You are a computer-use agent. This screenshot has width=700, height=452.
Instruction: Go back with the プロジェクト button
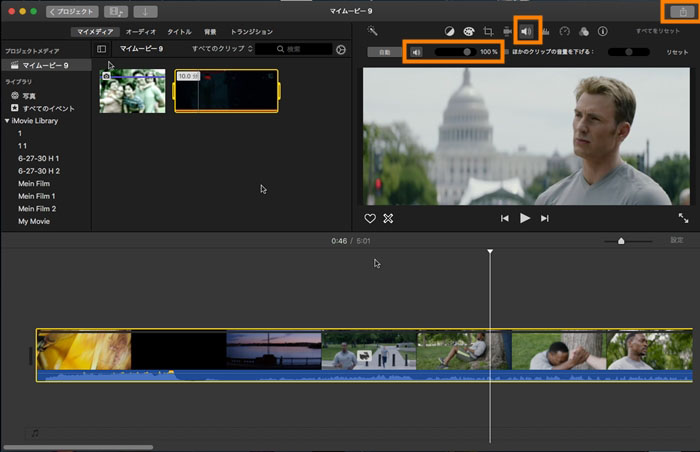tap(72, 11)
